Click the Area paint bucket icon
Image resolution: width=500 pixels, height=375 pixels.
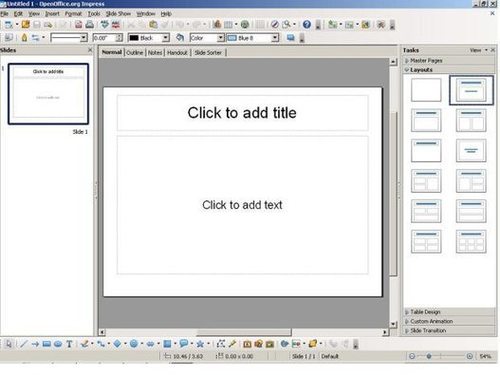click(x=180, y=38)
